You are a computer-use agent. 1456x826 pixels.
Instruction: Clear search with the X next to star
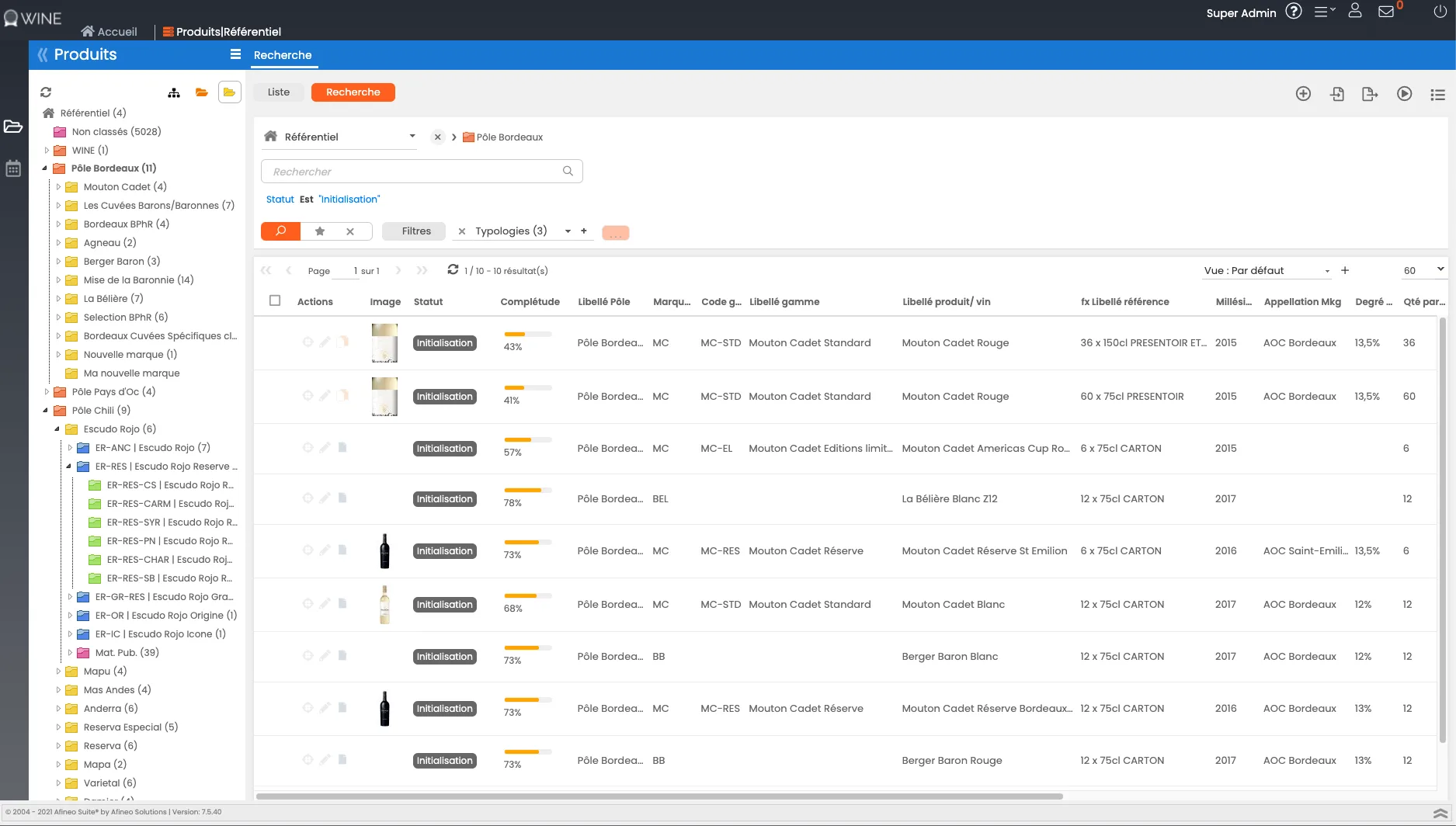(x=350, y=231)
